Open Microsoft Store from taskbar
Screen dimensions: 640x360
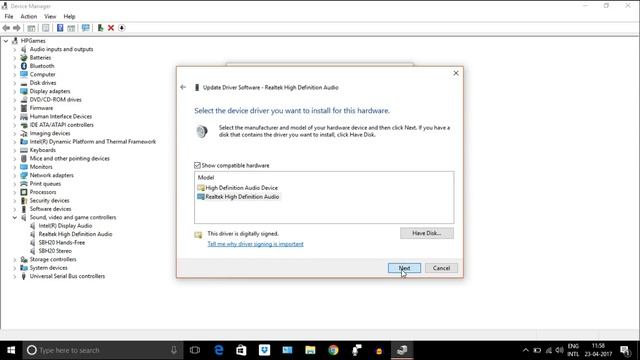pos(241,350)
